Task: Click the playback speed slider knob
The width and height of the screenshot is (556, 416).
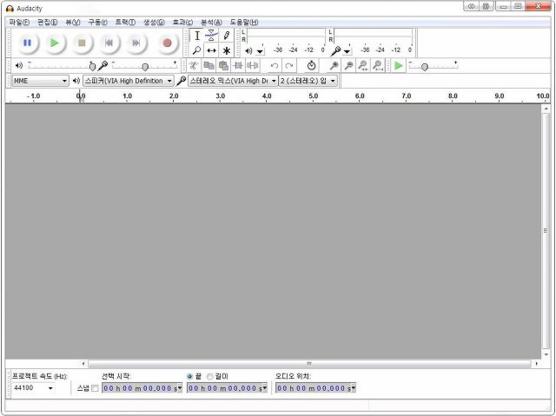Action: pyautogui.click(x=424, y=66)
